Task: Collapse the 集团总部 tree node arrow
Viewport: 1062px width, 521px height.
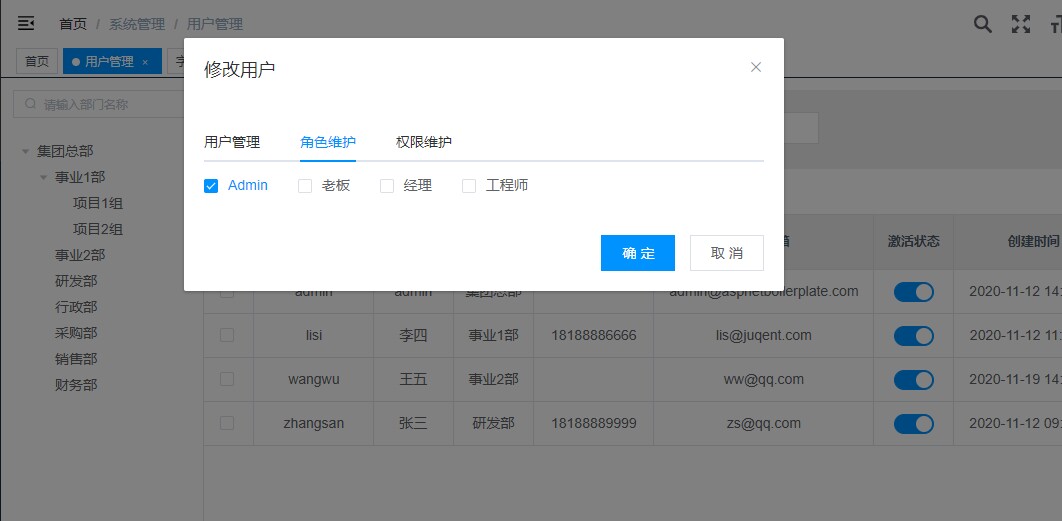Action: pos(26,152)
